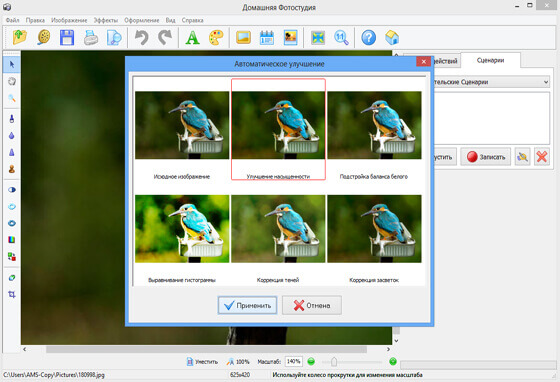This screenshot has height=382, width=560.
Task: Click the edit scenario icon beside Записать
Action: tap(522, 156)
